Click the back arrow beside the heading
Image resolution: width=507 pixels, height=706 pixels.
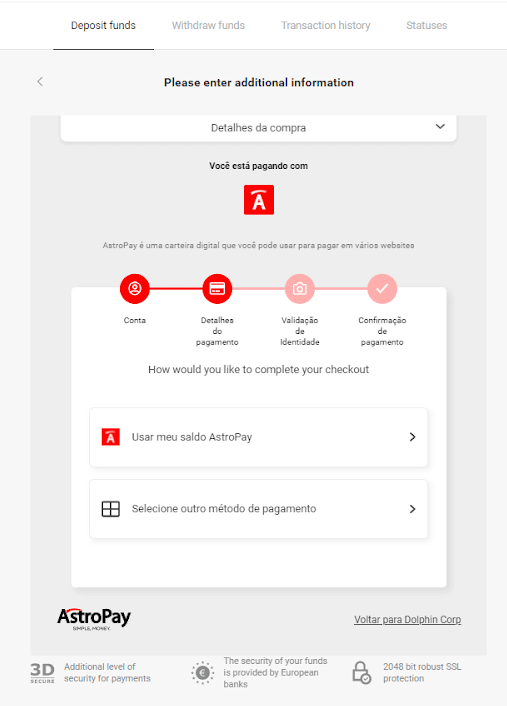pyautogui.click(x=40, y=81)
